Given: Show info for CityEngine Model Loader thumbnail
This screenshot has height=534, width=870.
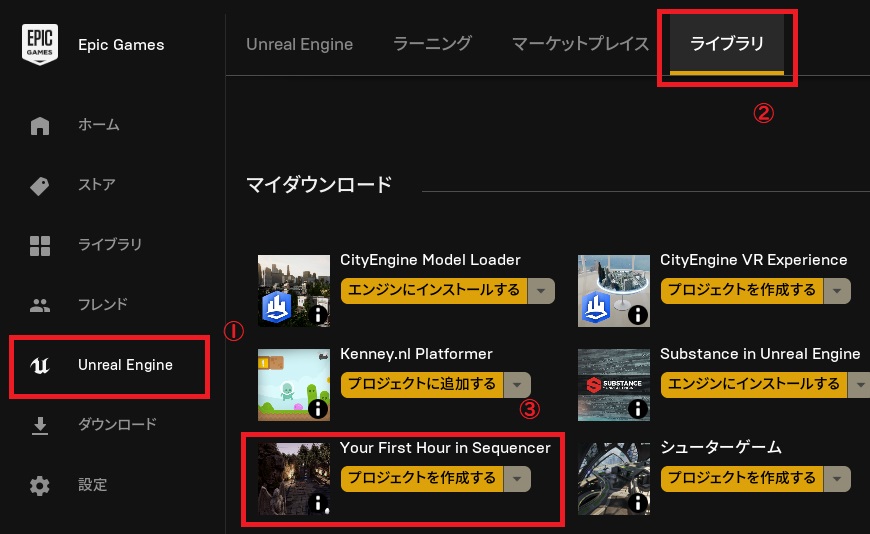Looking at the screenshot, I should (x=318, y=315).
